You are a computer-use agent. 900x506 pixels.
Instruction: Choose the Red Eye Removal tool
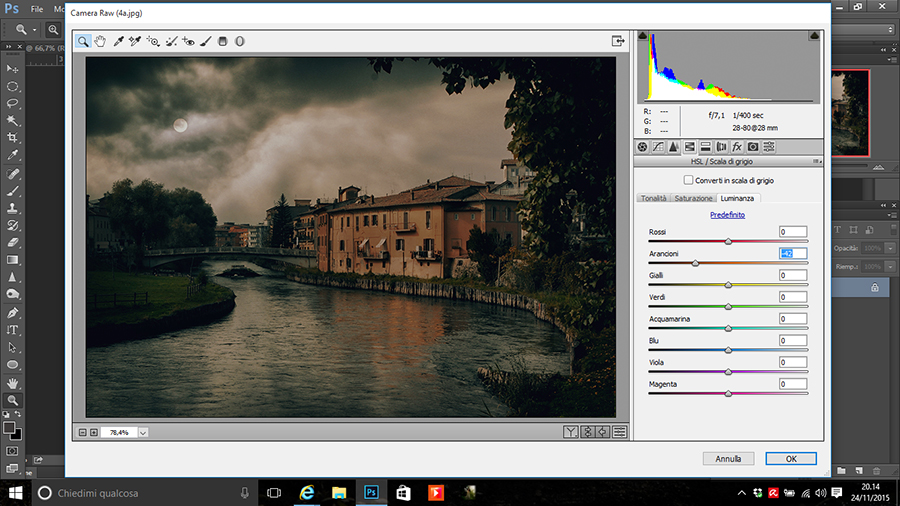(x=188, y=41)
